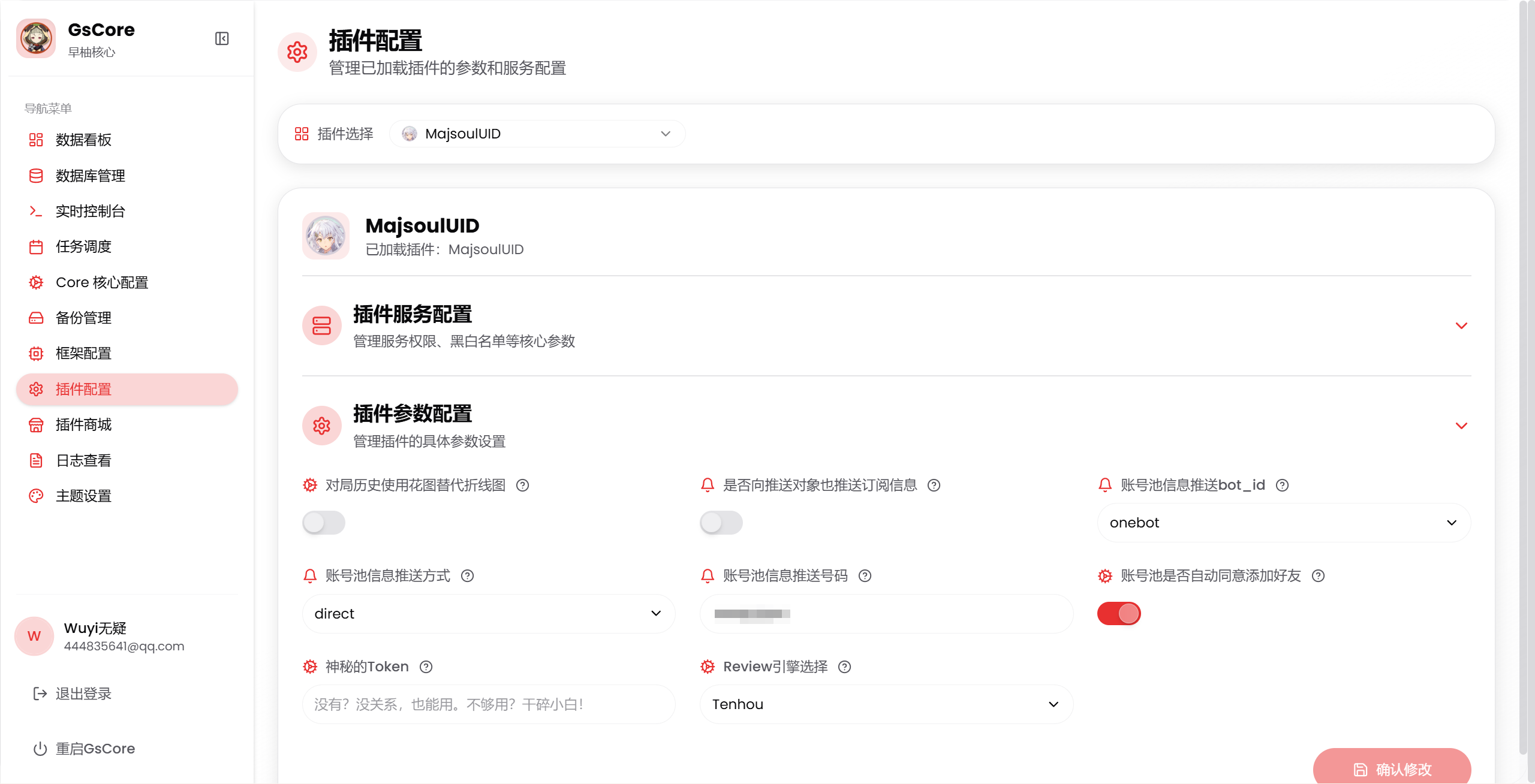
Task: Click help icon beside 神秘的Token
Action: coord(426,667)
